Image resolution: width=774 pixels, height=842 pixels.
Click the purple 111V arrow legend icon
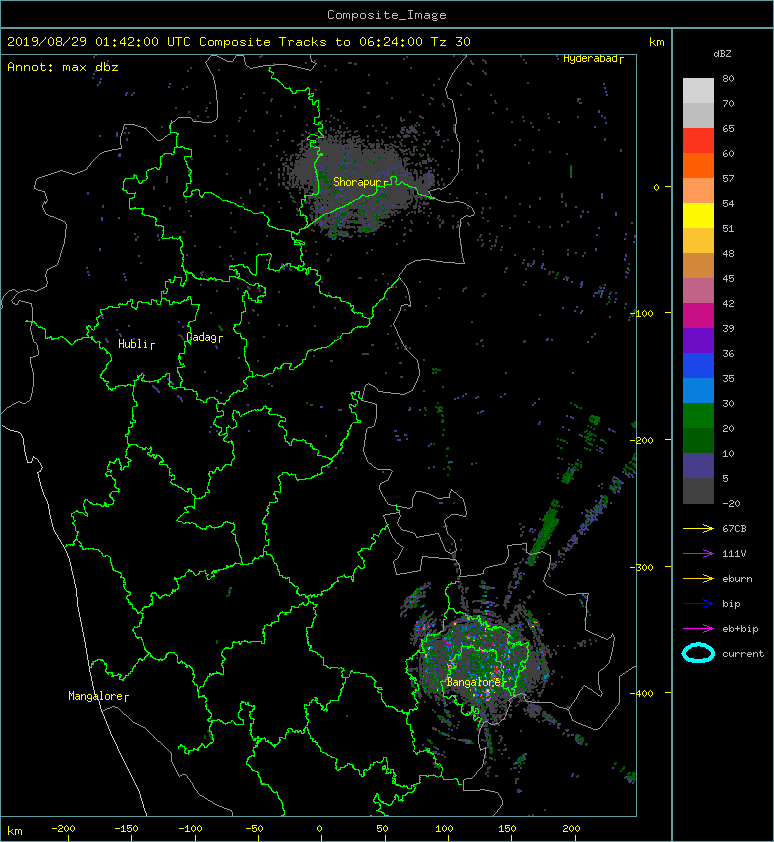tap(698, 554)
